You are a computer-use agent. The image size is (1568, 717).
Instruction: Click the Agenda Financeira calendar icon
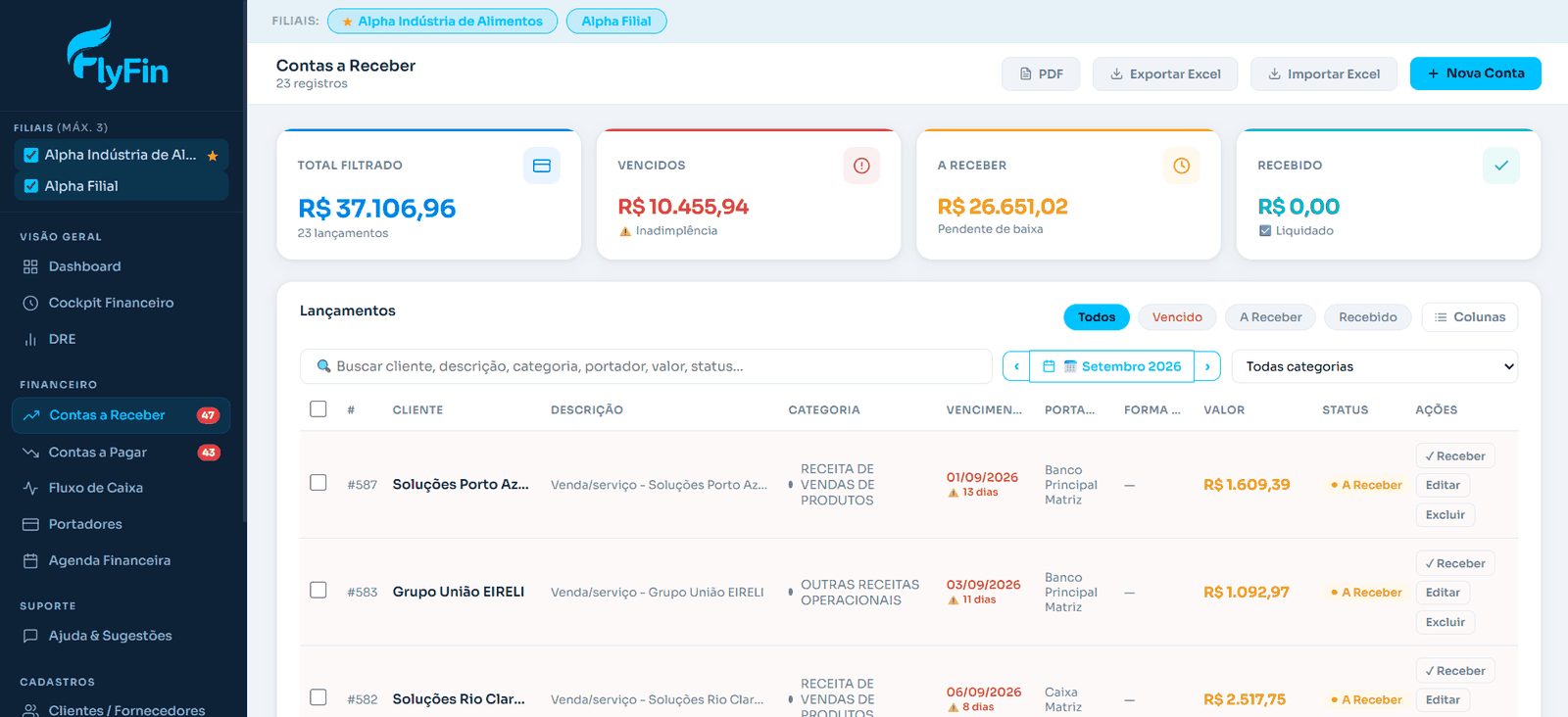click(30, 560)
